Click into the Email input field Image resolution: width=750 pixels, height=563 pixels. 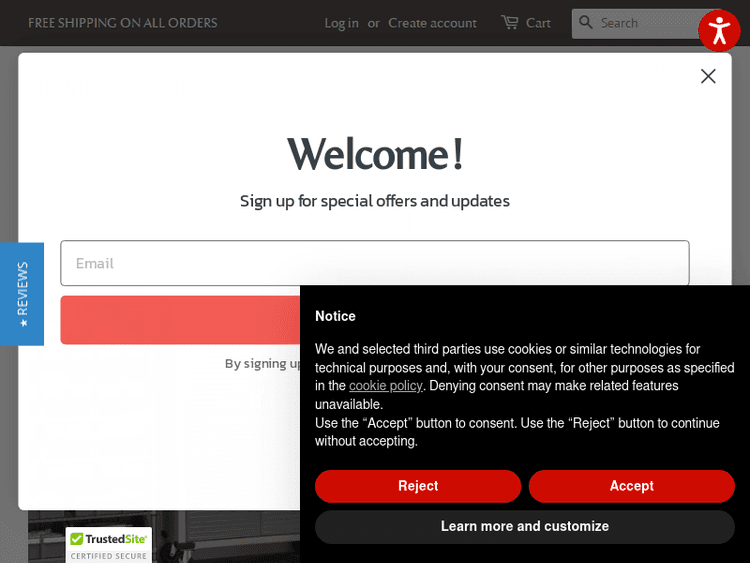coord(374,263)
